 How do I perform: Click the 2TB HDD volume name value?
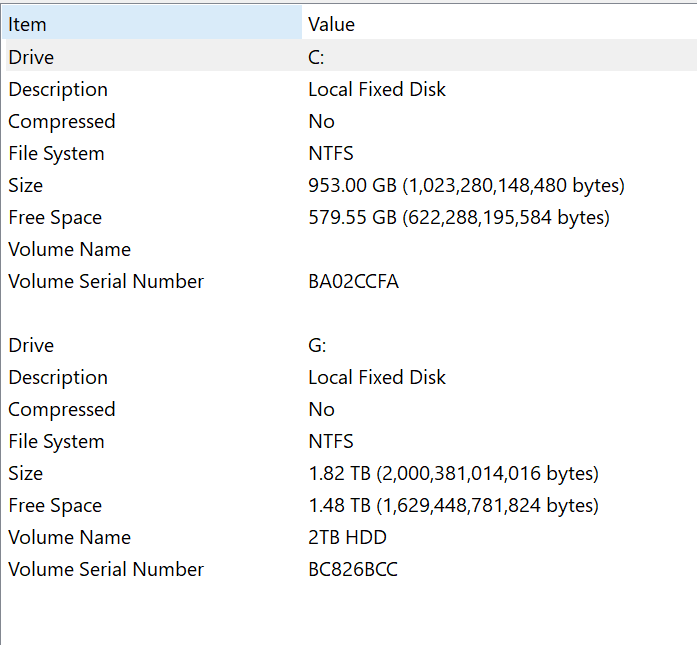click(x=347, y=538)
